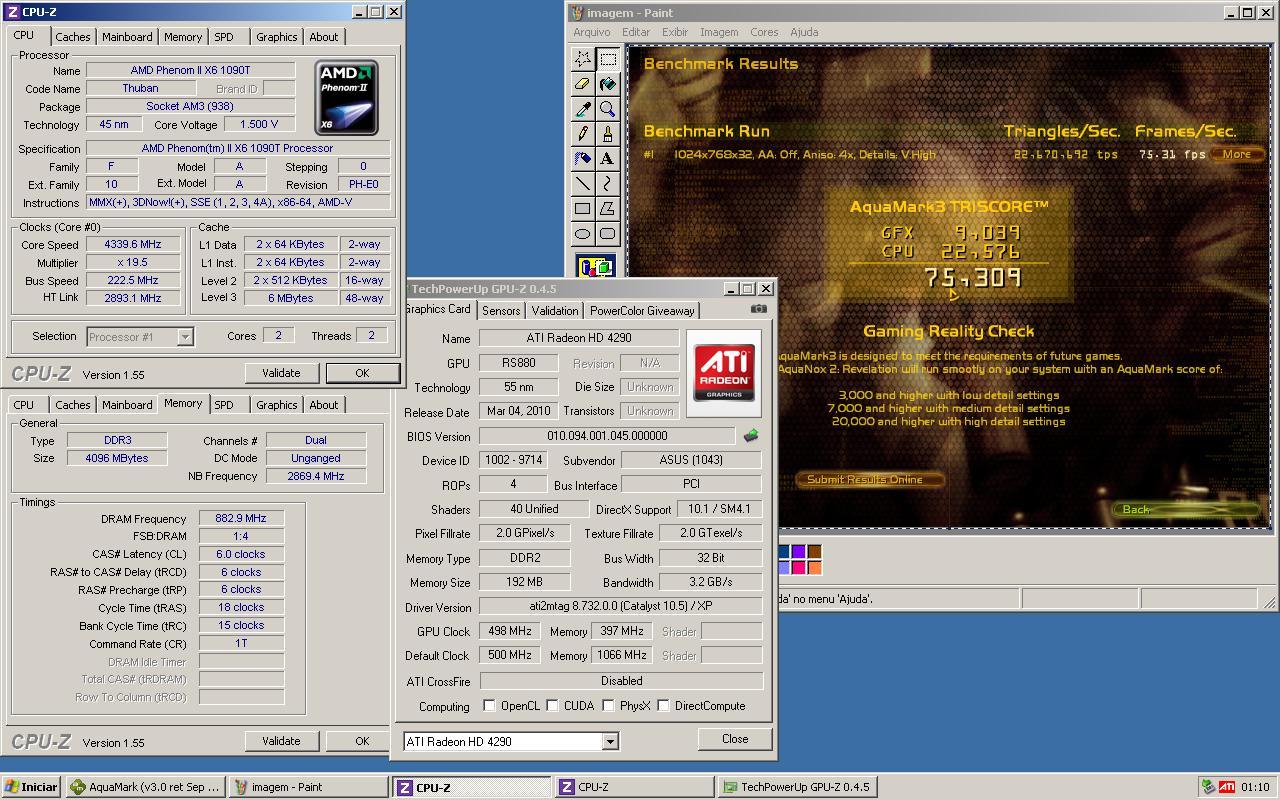The width and height of the screenshot is (1280, 800).
Task: Switch to AquaMark taskbar button
Action: pos(146,787)
